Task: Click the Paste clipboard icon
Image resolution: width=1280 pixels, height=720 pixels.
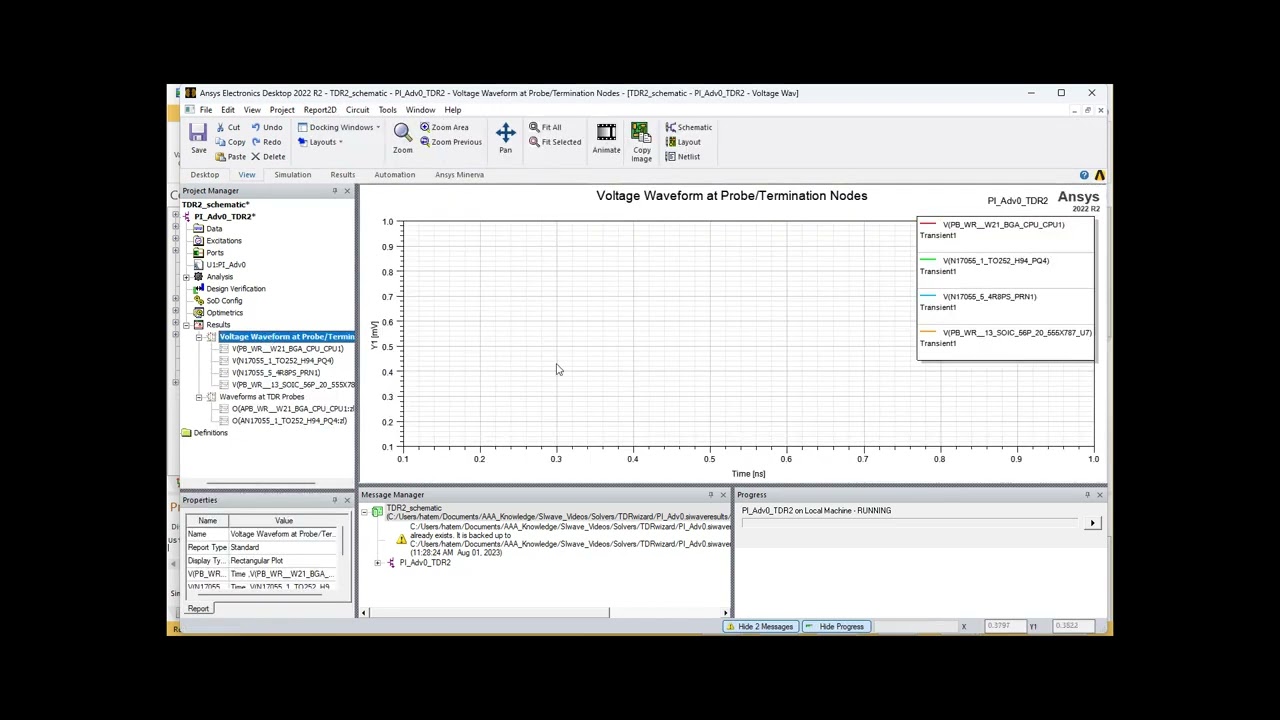Action: (x=220, y=156)
